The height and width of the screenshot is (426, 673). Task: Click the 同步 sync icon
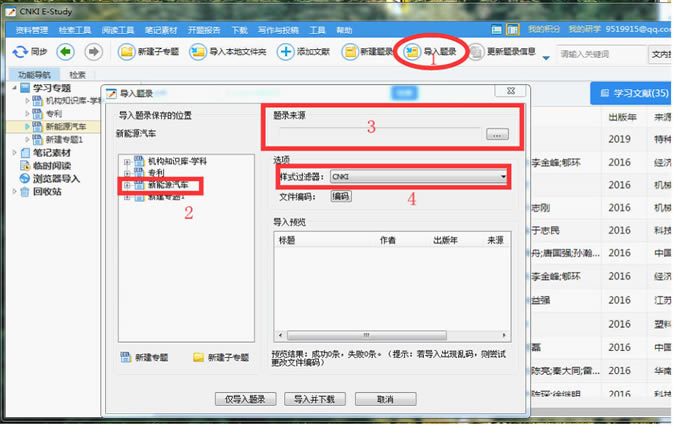20,52
